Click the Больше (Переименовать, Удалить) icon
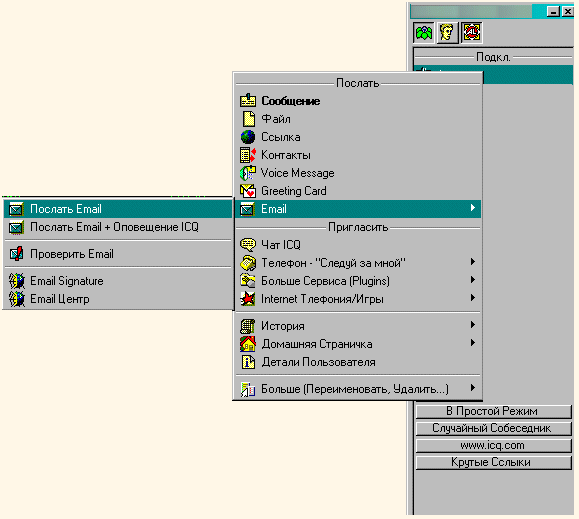Screen dimensions: 579x519 coord(248,389)
